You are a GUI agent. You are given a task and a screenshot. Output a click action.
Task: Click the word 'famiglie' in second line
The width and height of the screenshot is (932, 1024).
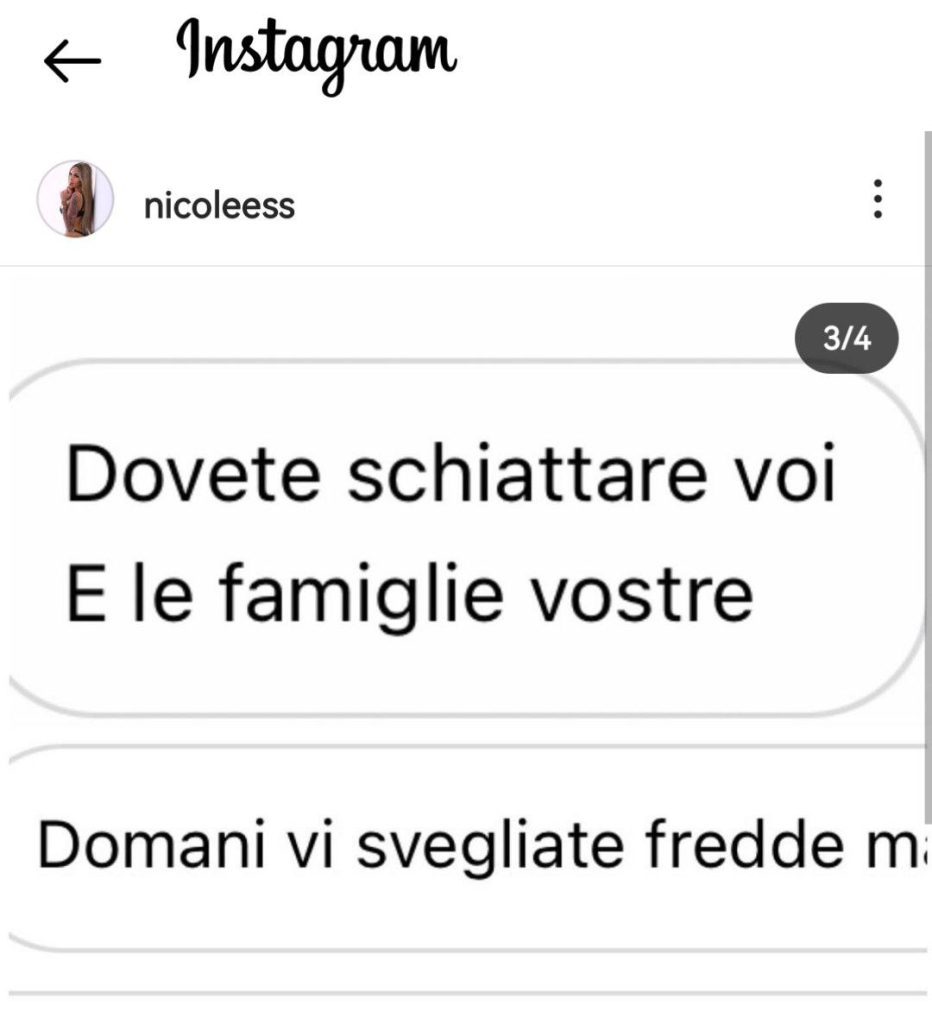coord(361,594)
